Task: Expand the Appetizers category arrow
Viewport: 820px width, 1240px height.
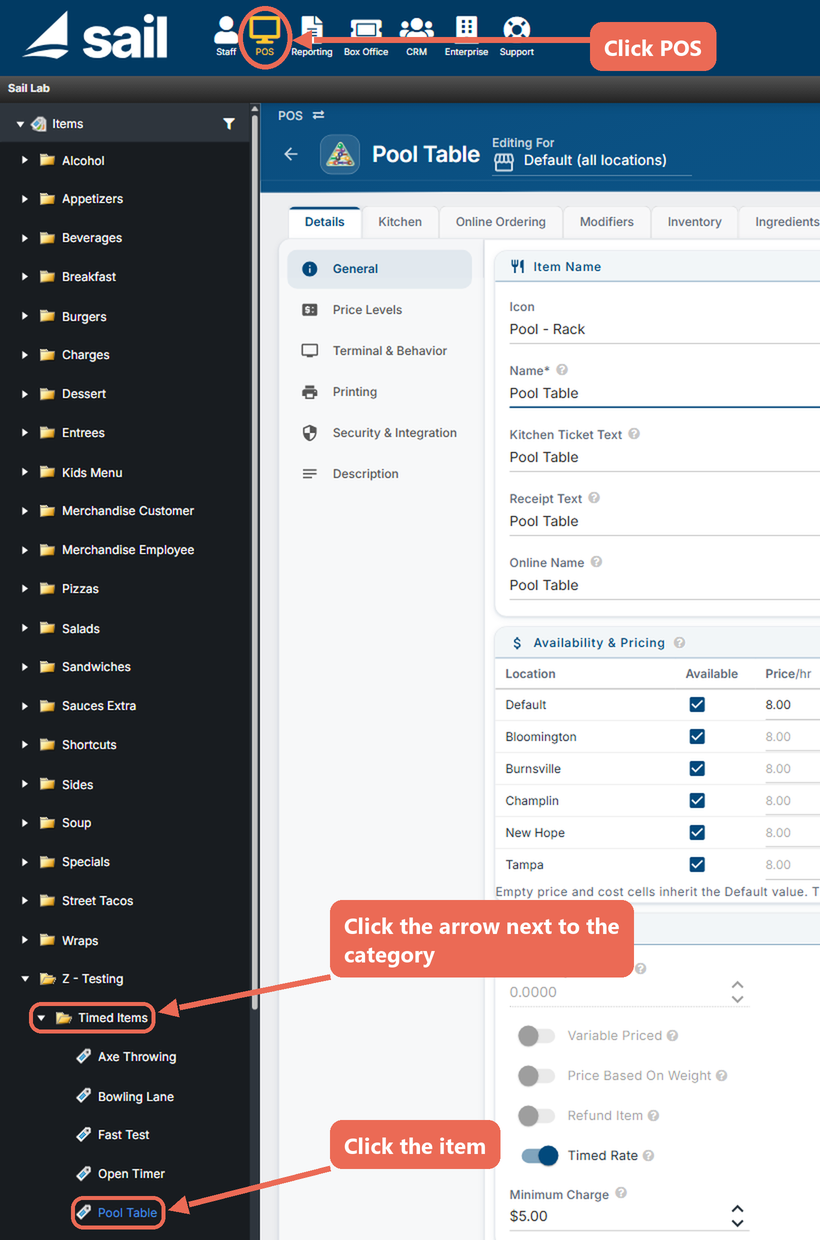Action: tap(25, 199)
